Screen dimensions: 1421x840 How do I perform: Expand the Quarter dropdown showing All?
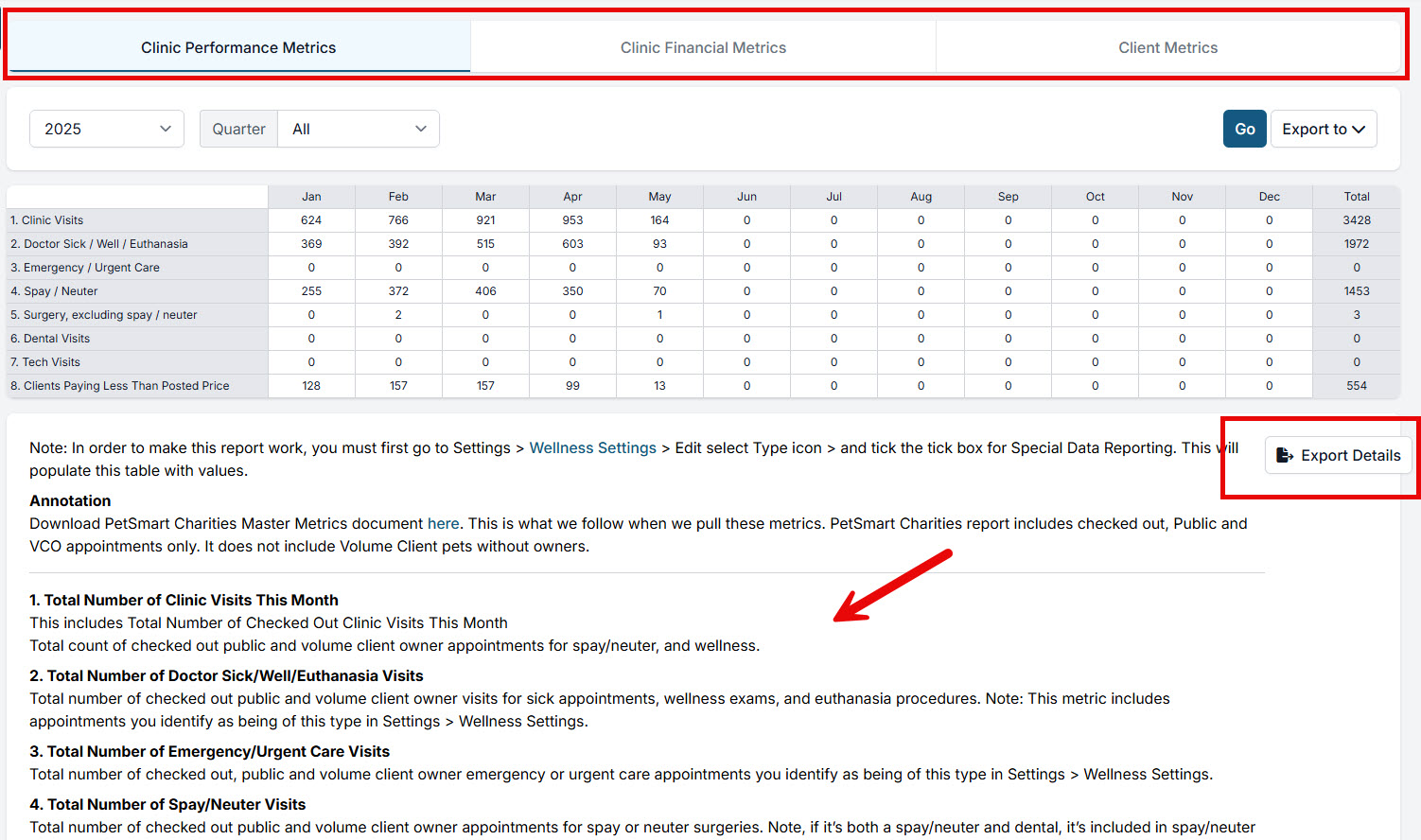358,129
